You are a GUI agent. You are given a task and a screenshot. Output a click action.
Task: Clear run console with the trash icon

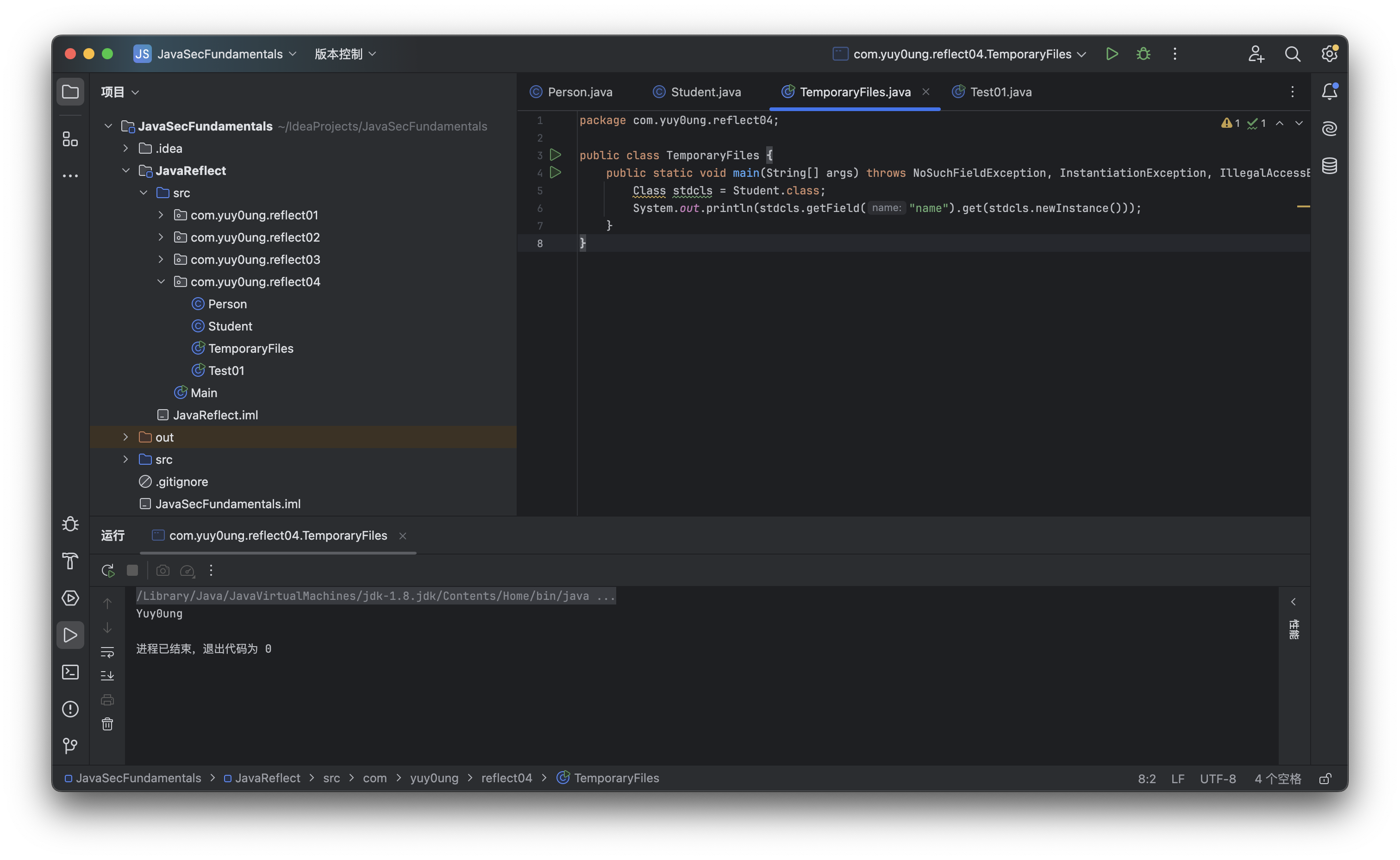coord(107,724)
